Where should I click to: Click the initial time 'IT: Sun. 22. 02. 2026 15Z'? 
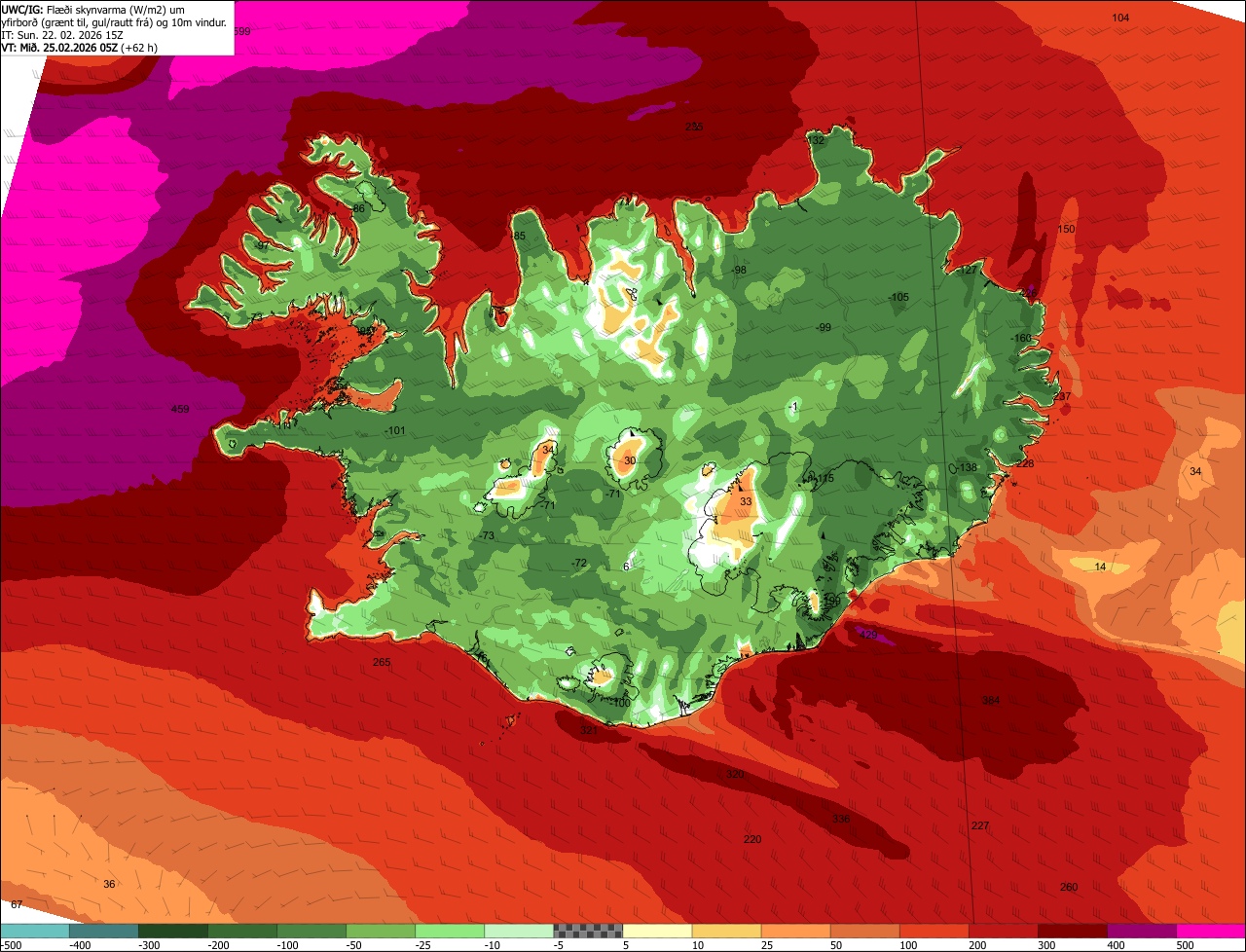[x=62, y=34]
